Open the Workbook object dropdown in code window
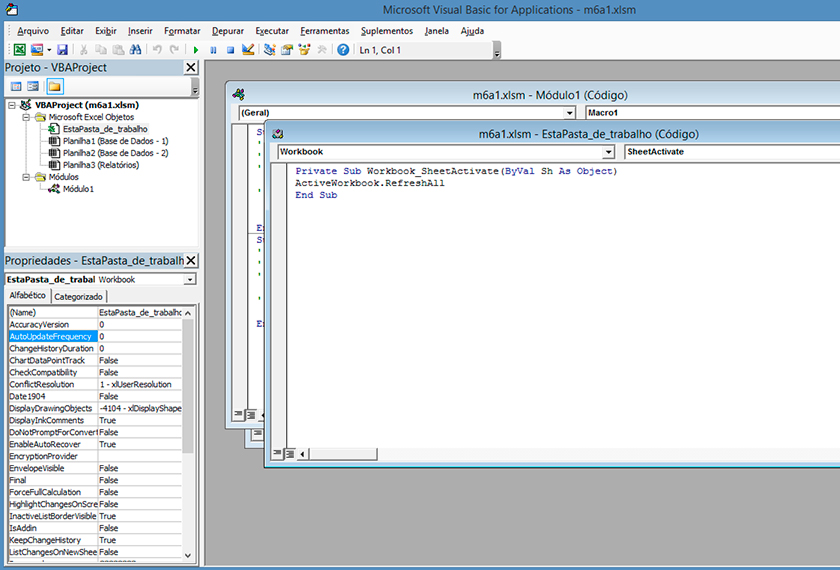Viewport: 840px width, 570px height. [608, 152]
